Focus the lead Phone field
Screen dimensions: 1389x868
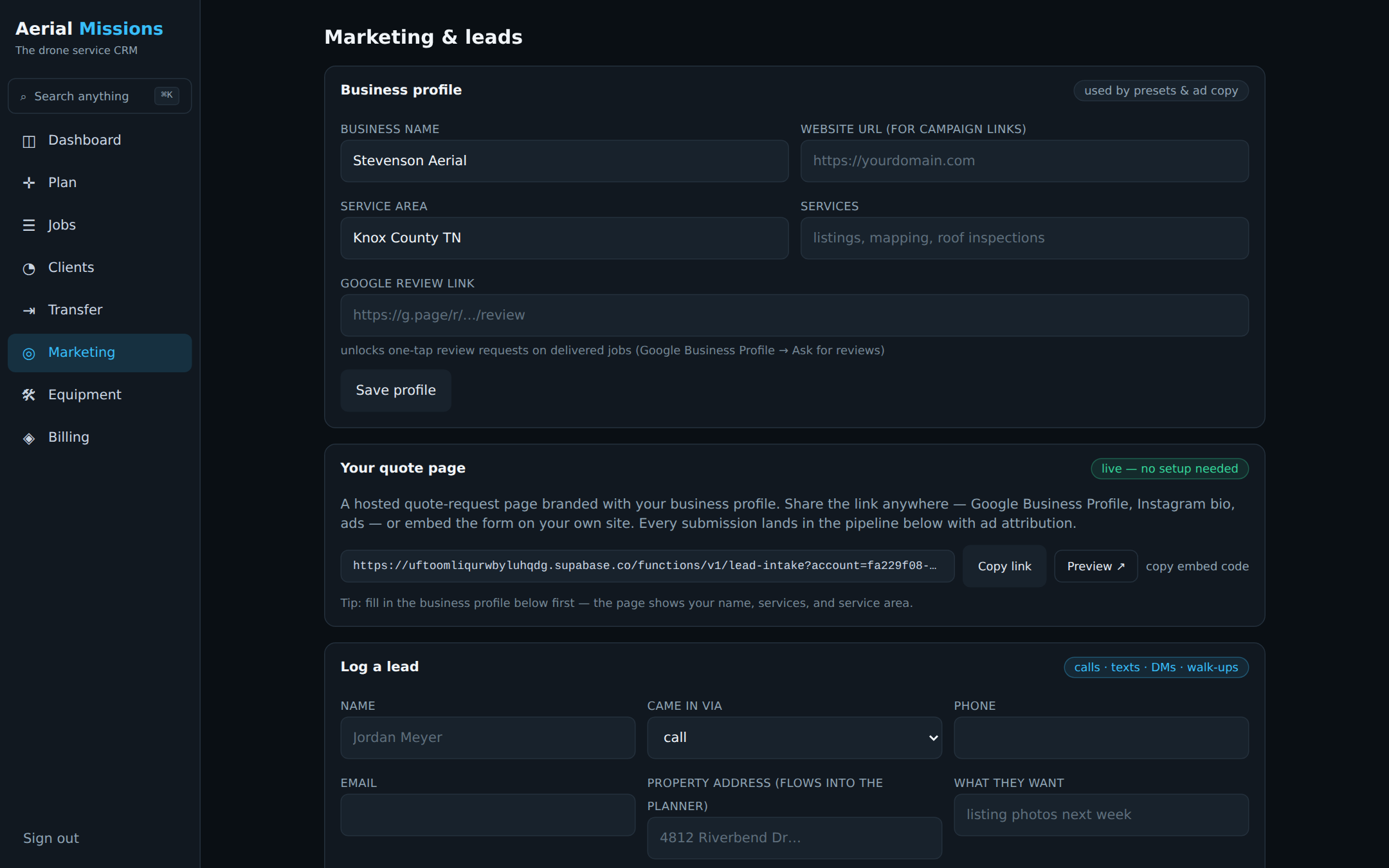pos(1101,737)
